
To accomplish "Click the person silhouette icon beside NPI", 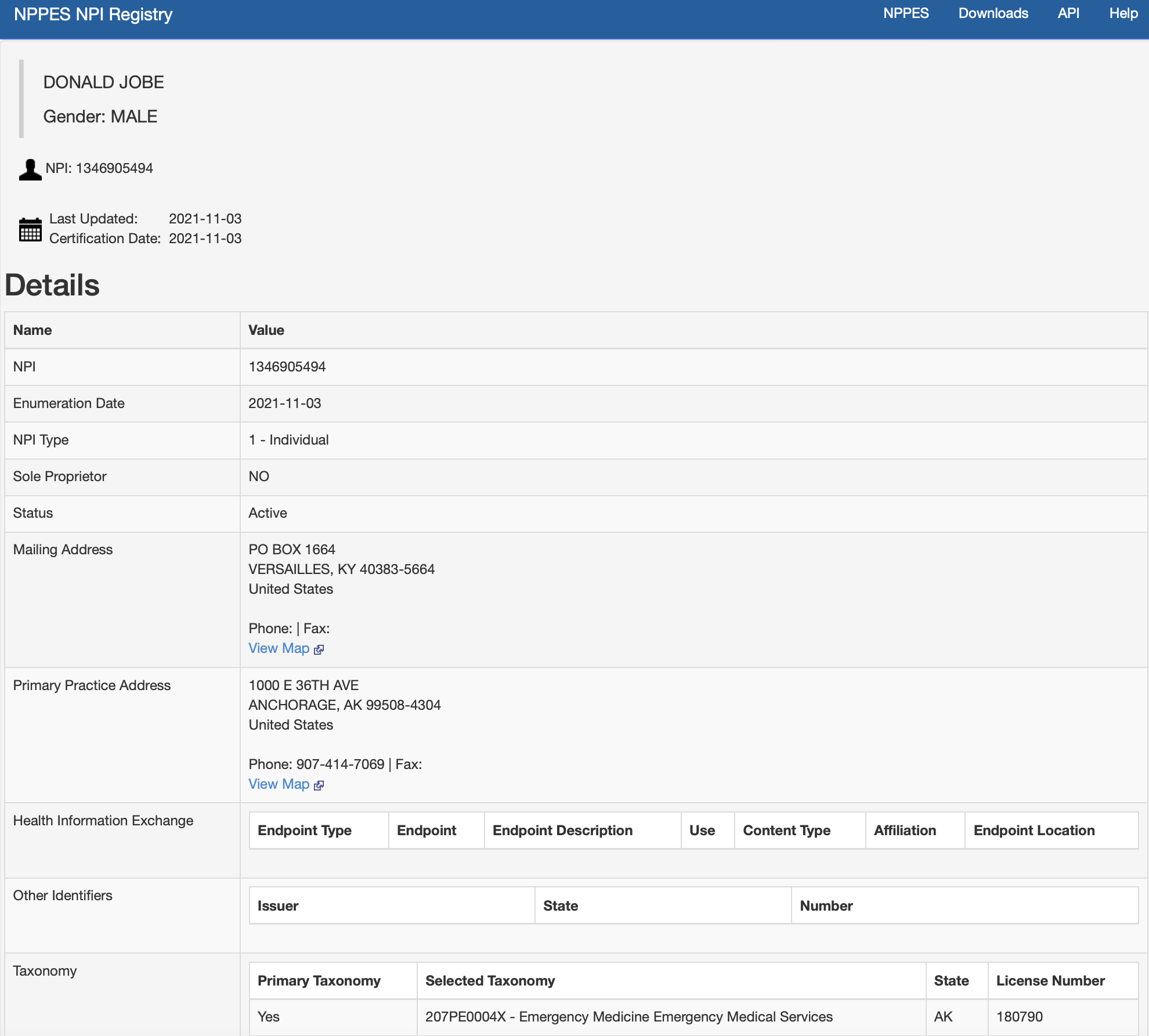I will pyautogui.click(x=30, y=169).
